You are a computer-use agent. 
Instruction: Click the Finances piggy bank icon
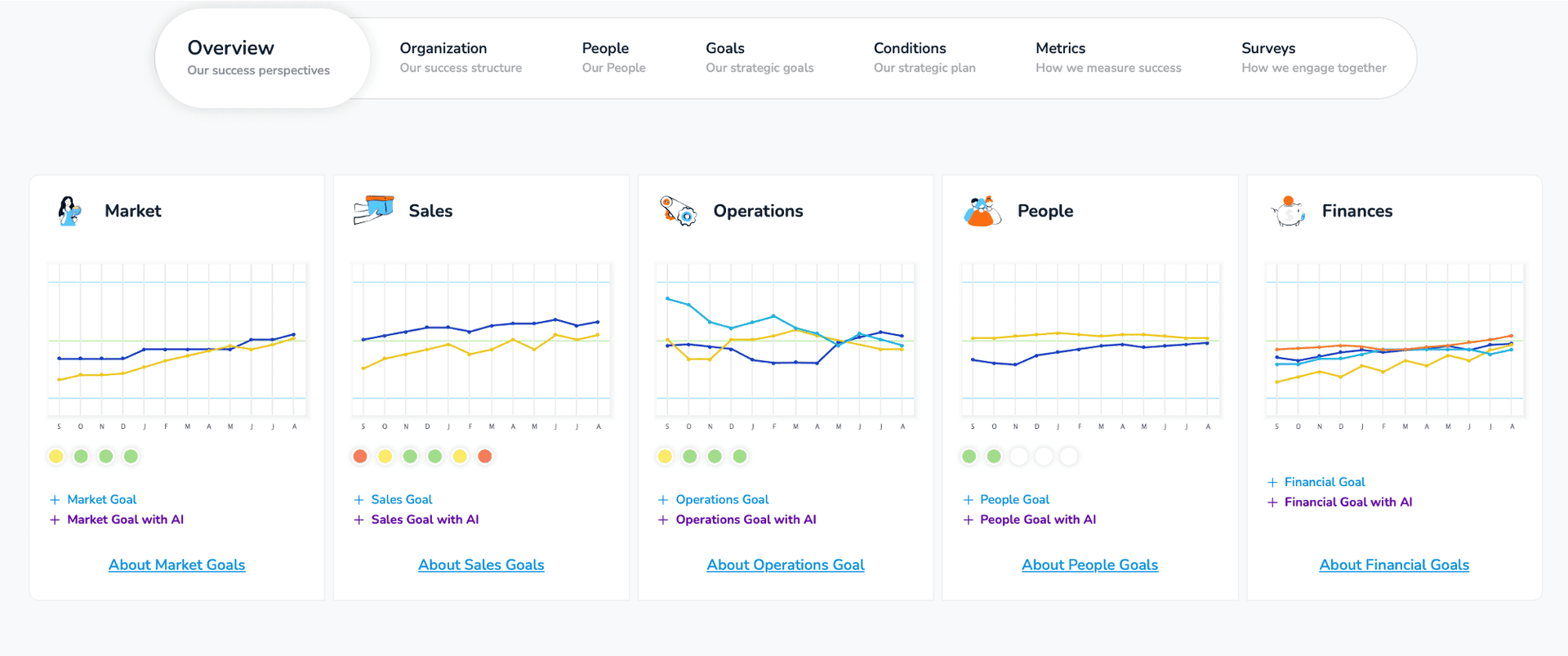click(x=1288, y=211)
